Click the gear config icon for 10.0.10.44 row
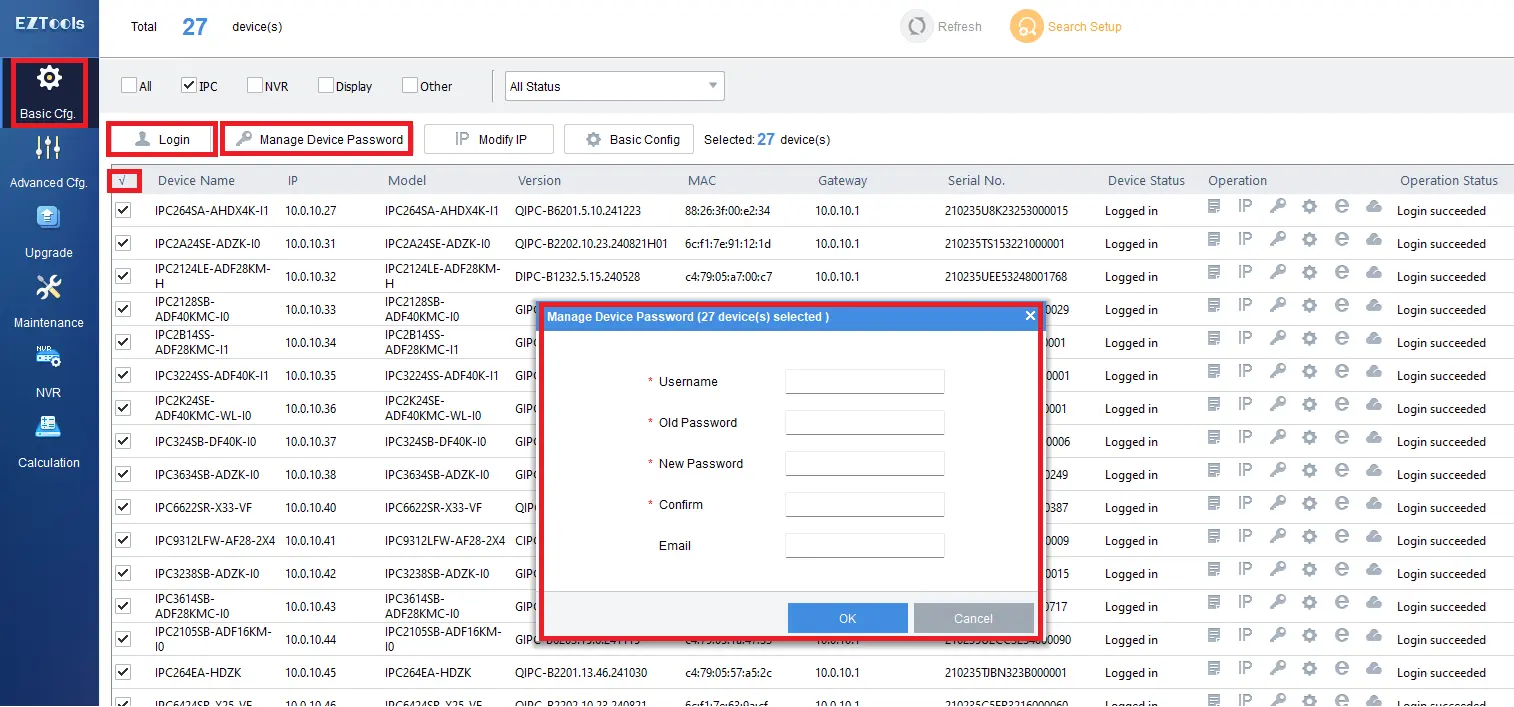Image resolution: width=1514 pixels, height=707 pixels. coord(1310,636)
